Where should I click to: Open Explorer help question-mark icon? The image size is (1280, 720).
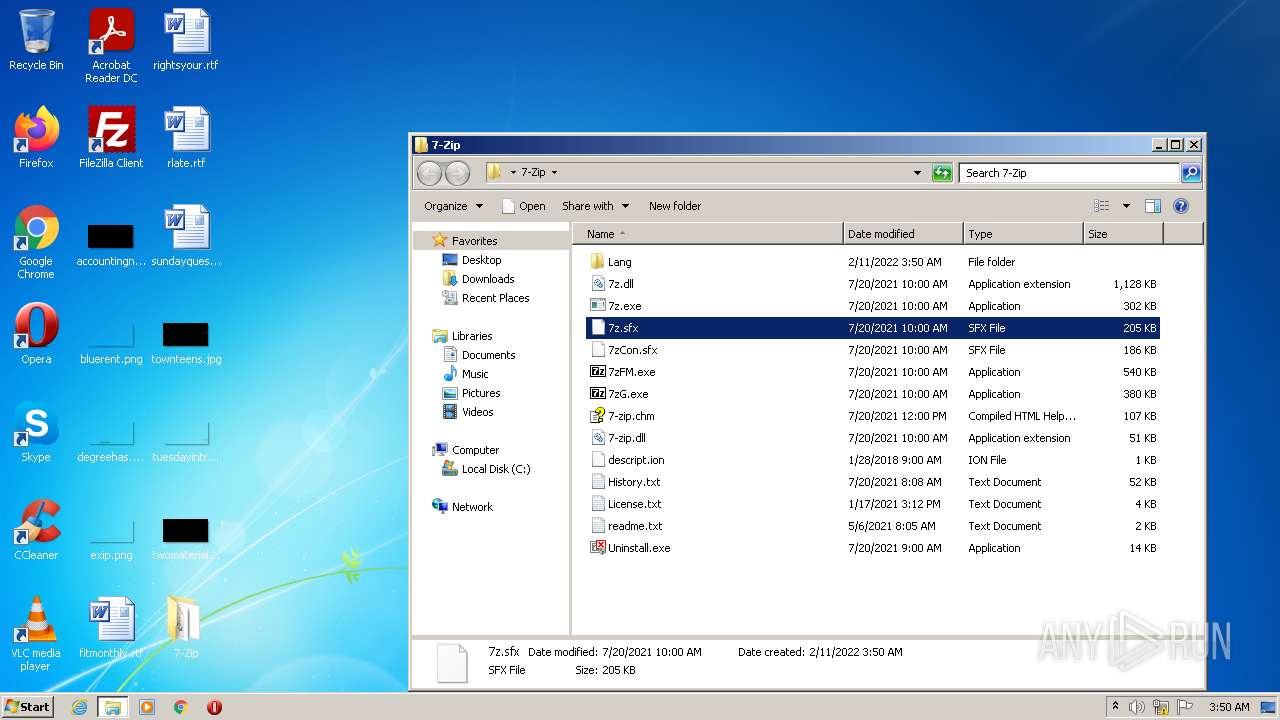tap(1180, 206)
